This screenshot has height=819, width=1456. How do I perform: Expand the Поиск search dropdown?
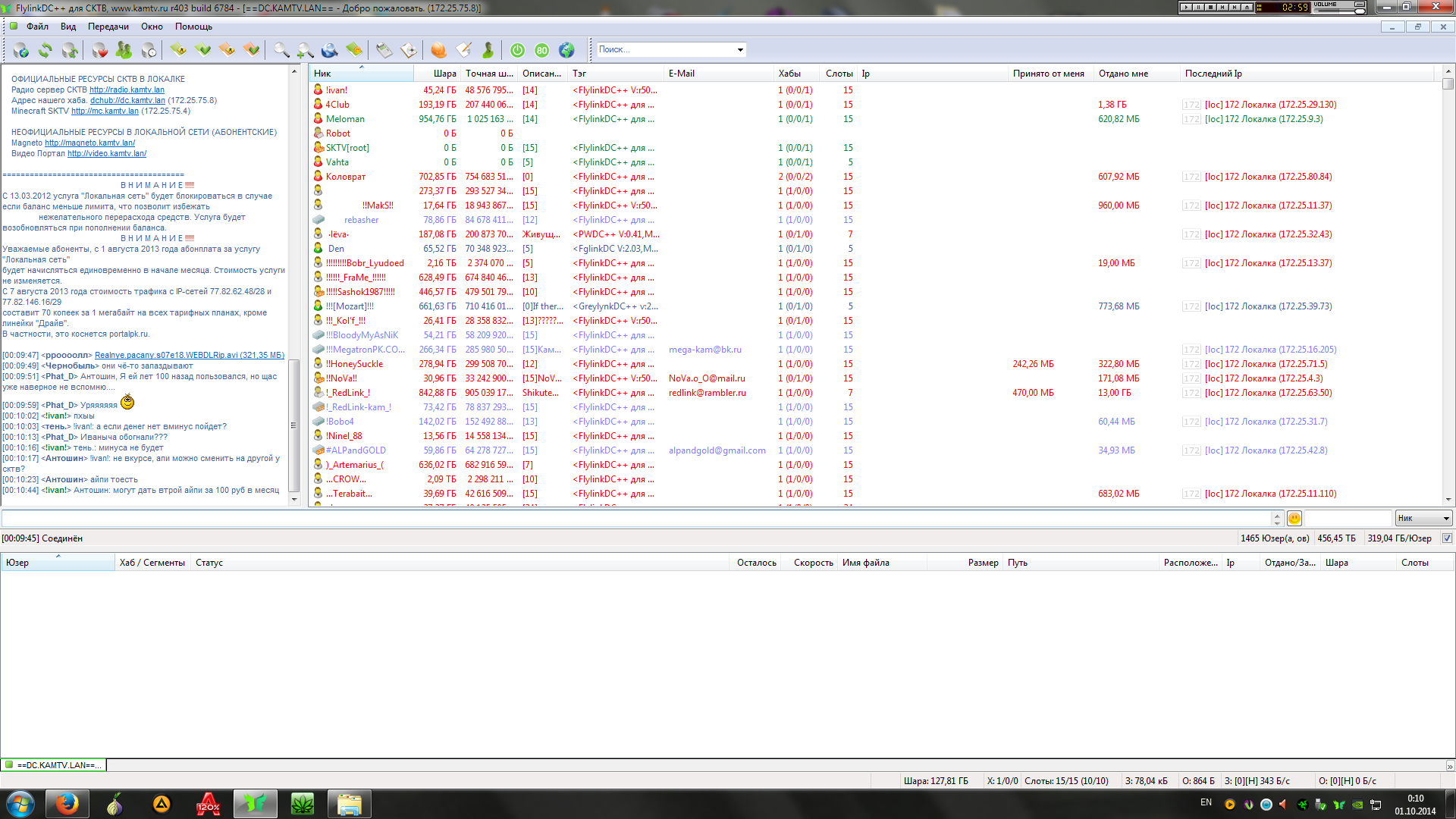740,50
